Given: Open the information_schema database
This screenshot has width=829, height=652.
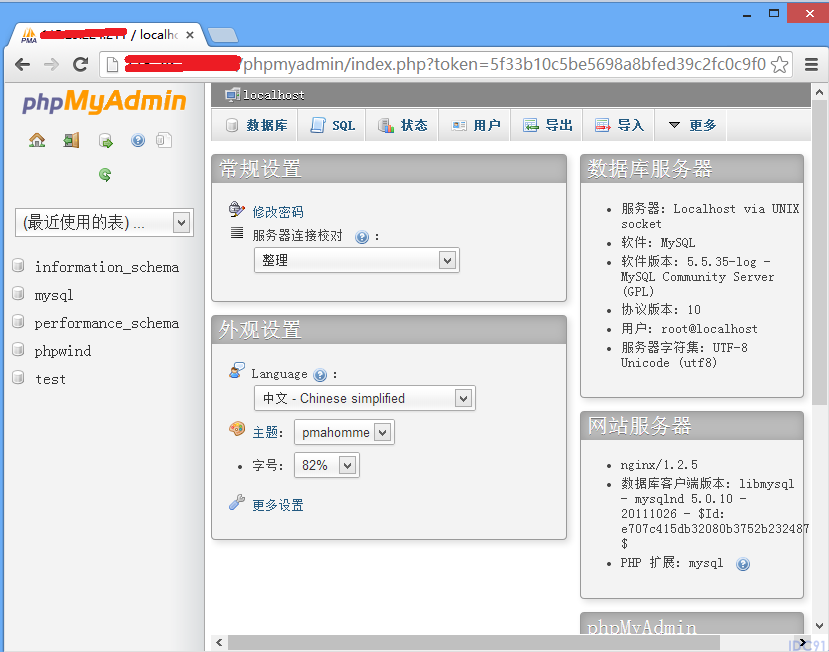Looking at the screenshot, I should coord(107,267).
